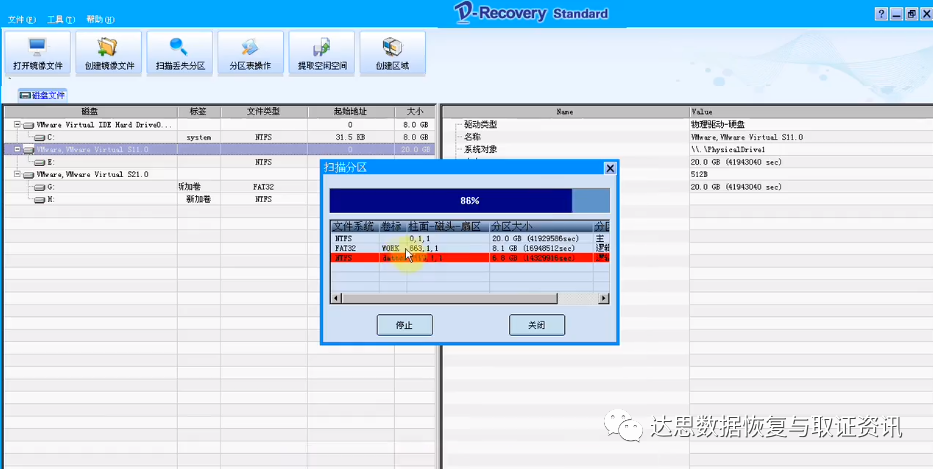Click the 标签 column header
Viewport: 933px width, 469px height.
199,112
